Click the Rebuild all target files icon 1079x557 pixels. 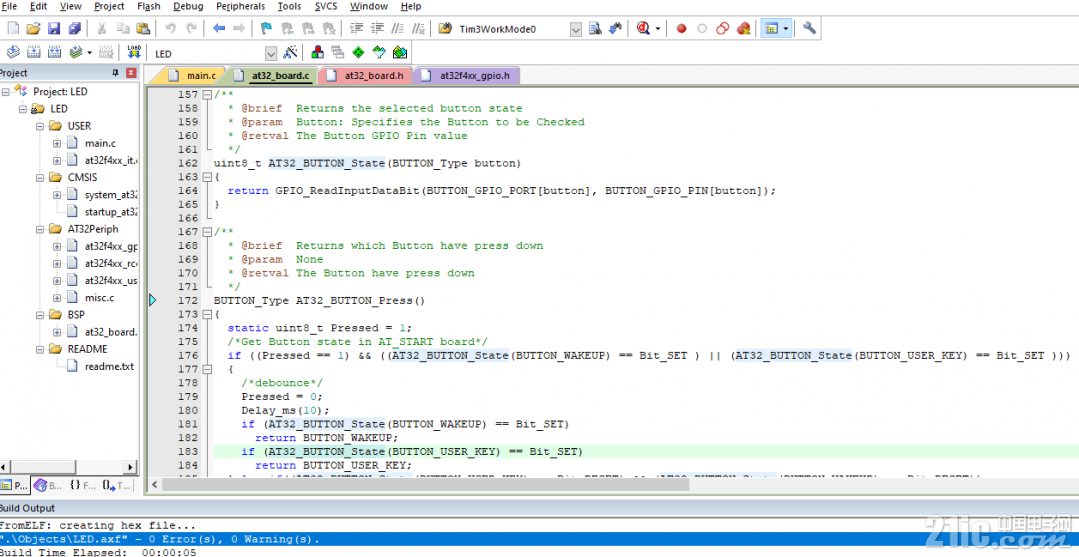[54, 52]
